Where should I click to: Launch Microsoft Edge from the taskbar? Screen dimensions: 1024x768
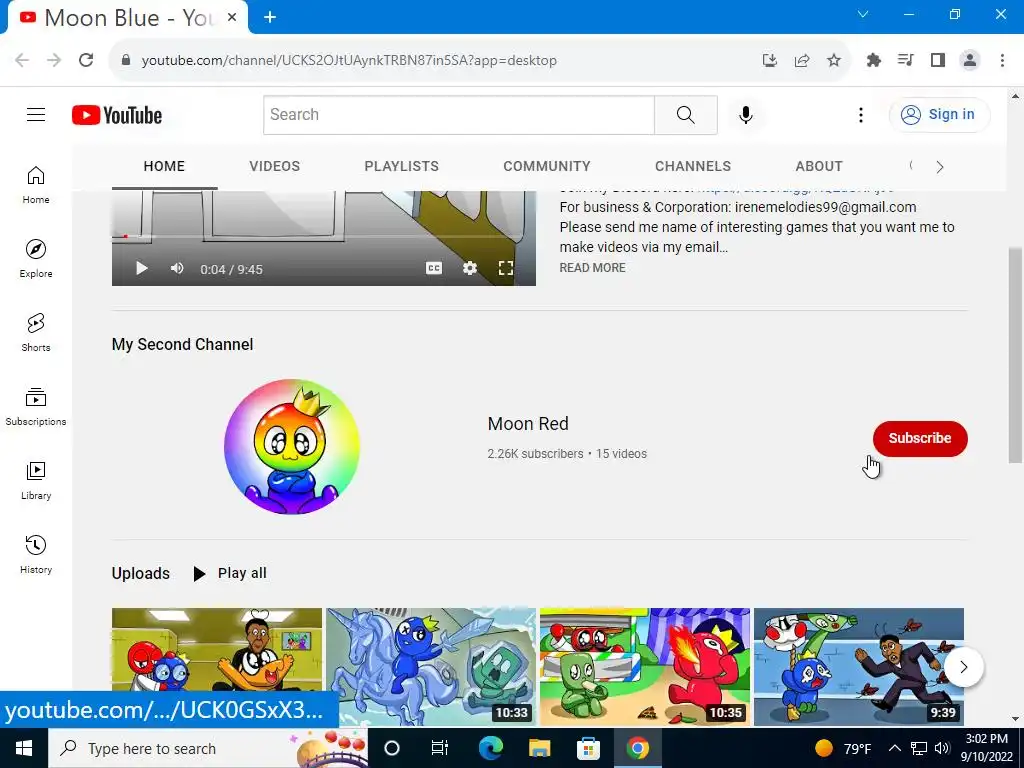(490, 748)
